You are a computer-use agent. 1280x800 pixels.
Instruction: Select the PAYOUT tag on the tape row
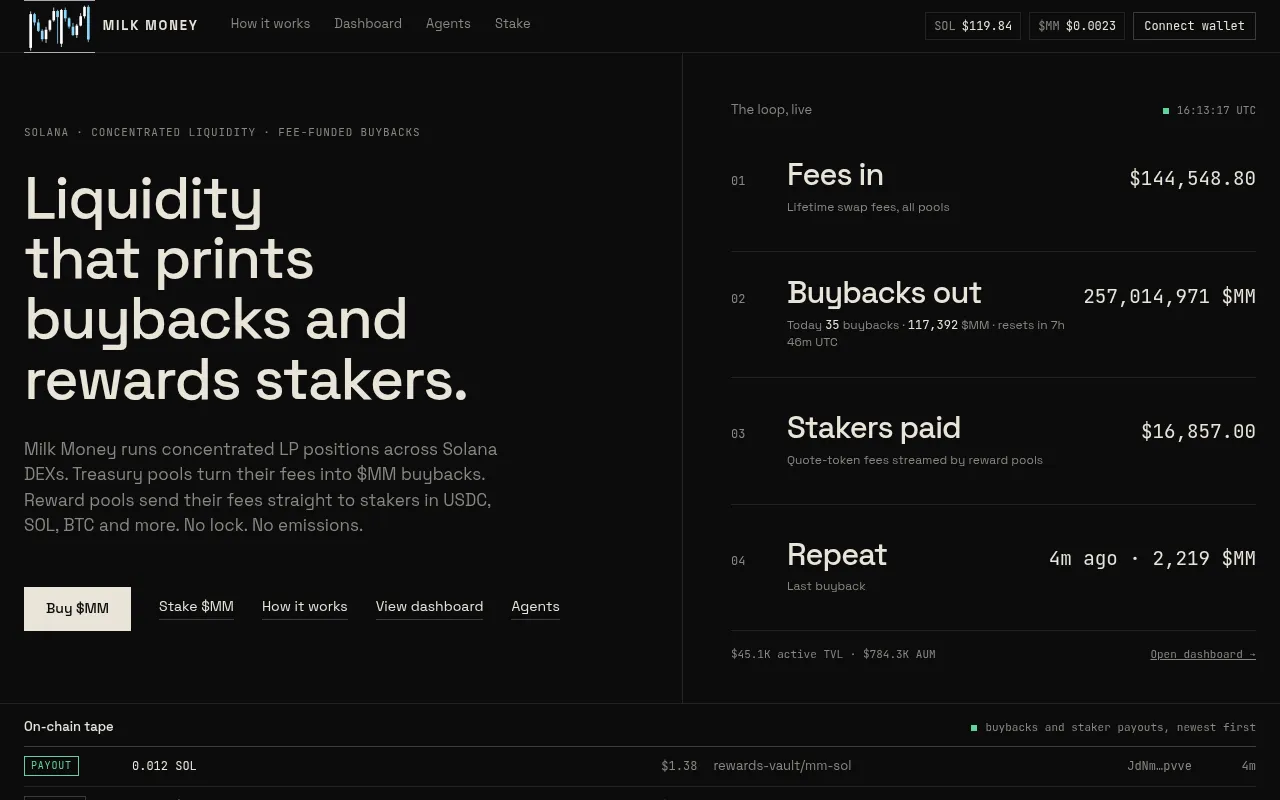click(51, 766)
